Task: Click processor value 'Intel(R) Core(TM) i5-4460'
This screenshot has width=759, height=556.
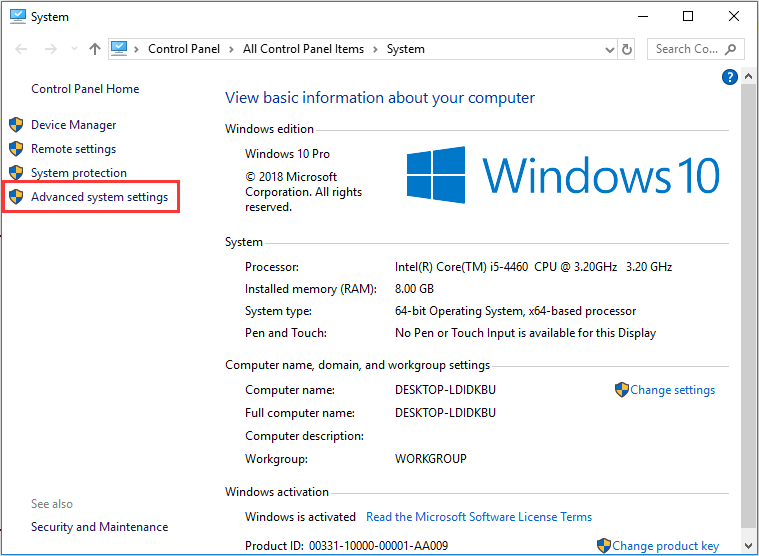Action: [x=461, y=267]
